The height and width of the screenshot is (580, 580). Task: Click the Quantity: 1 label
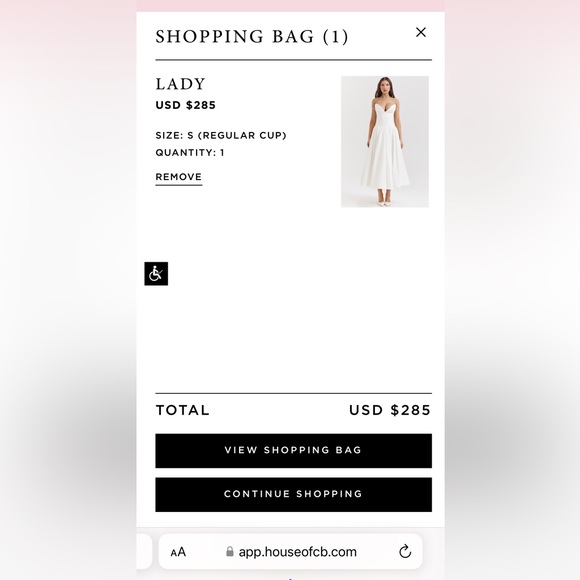coord(190,152)
